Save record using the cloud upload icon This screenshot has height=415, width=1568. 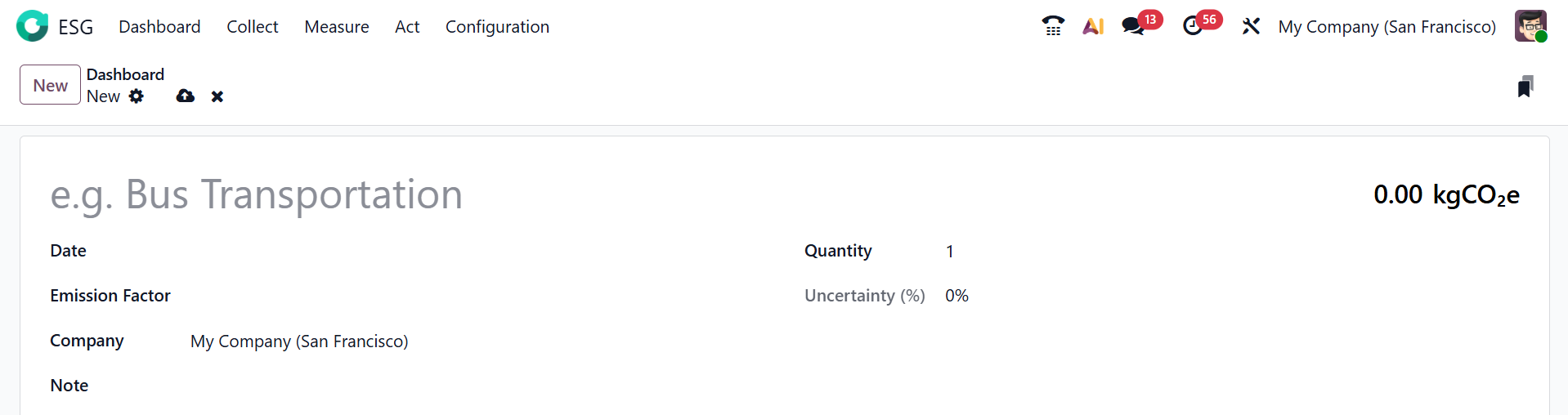pos(186,96)
